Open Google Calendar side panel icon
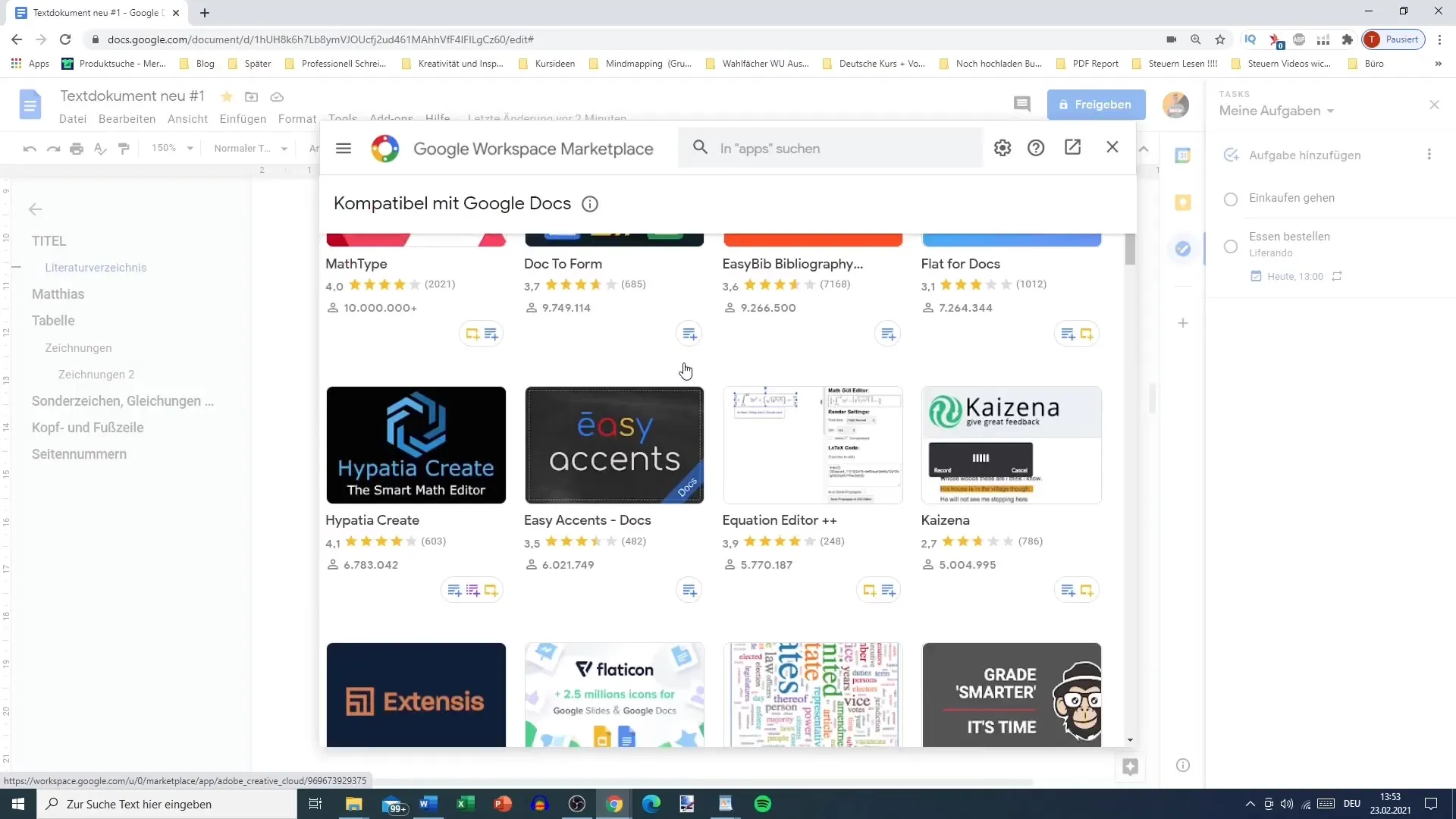 click(x=1182, y=155)
